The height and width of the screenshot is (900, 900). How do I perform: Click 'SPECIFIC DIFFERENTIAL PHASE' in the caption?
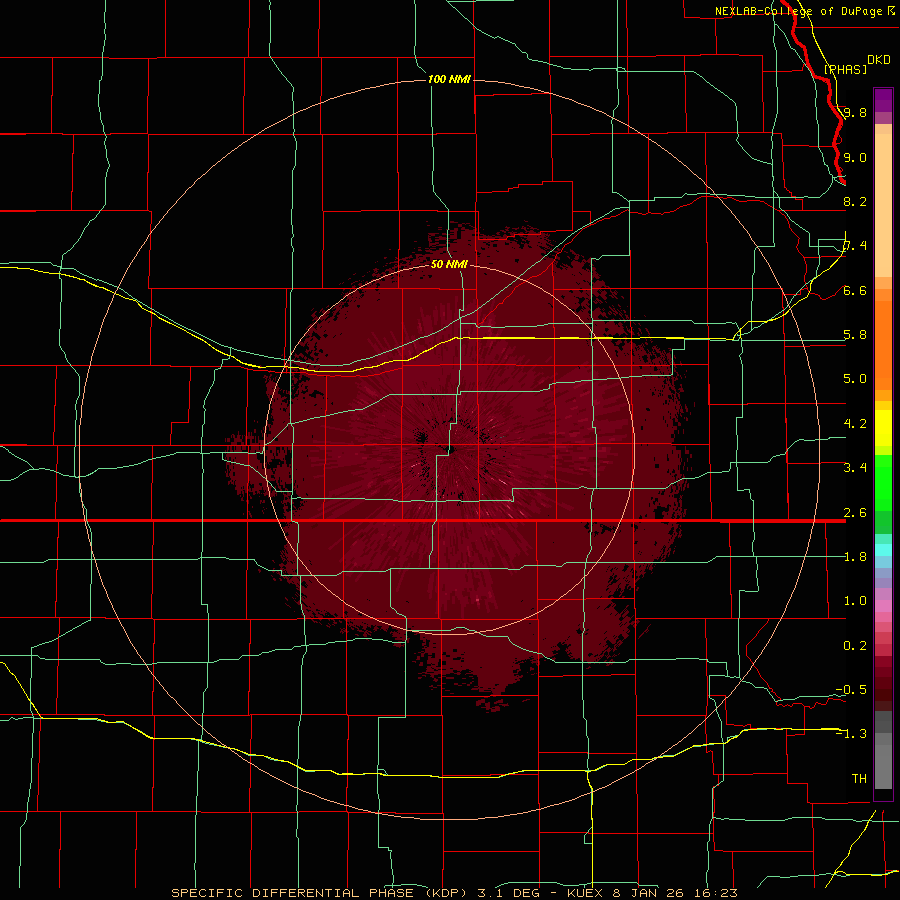pyautogui.click(x=292, y=893)
